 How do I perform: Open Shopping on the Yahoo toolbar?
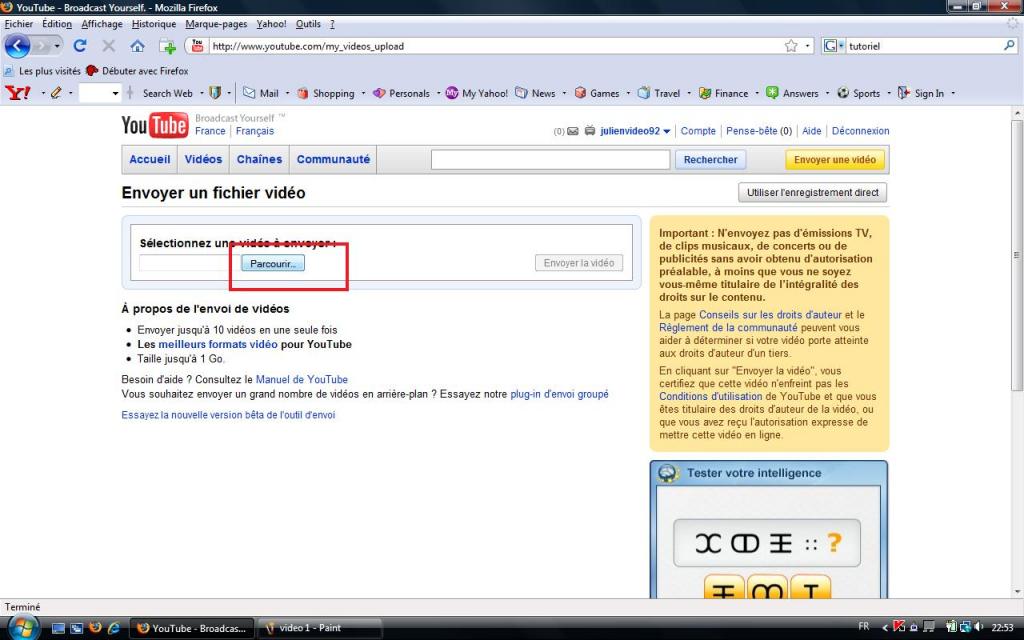point(326,93)
